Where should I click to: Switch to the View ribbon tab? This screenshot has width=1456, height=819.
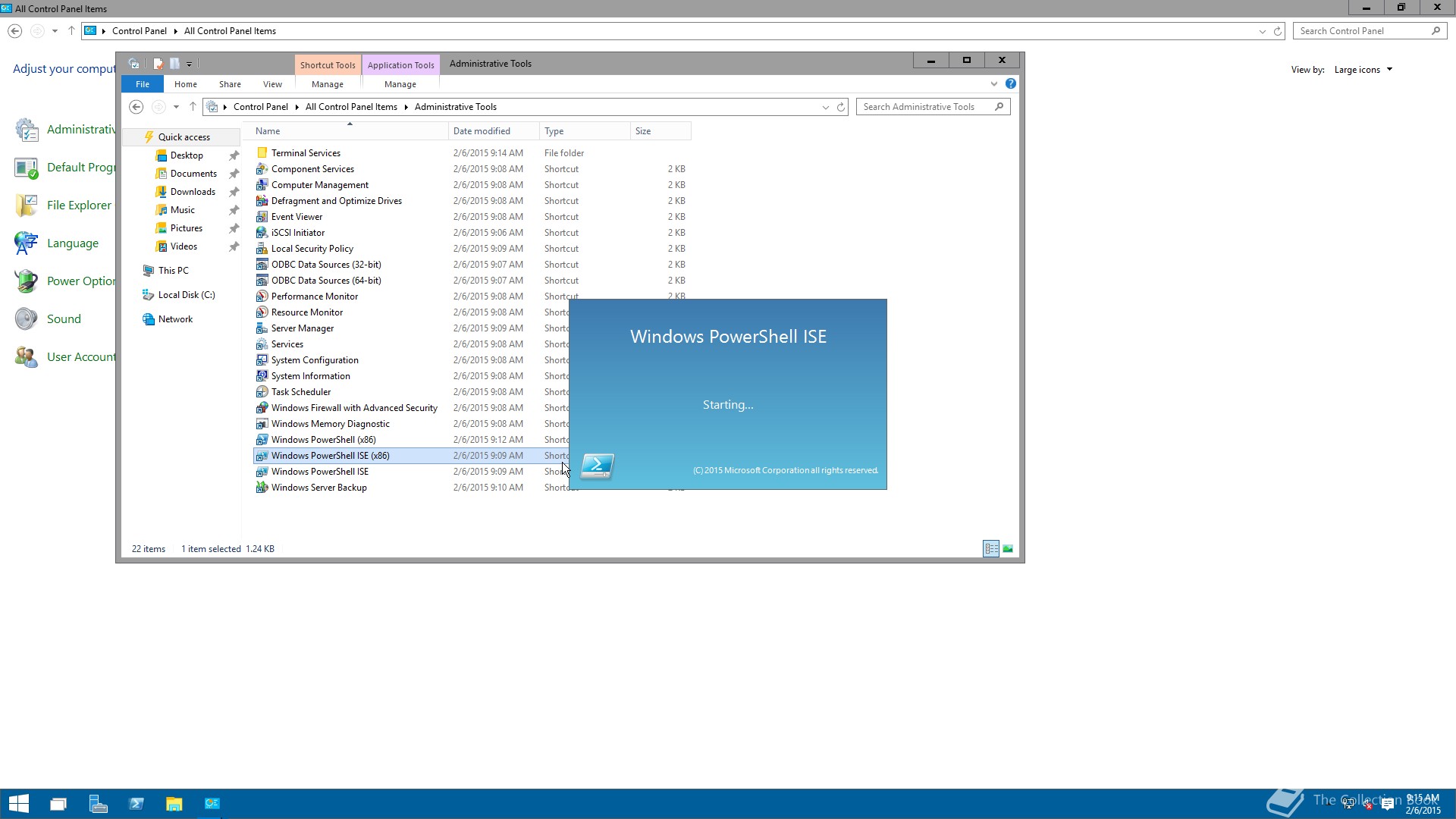pyautogui.click(x=272, y=84)
